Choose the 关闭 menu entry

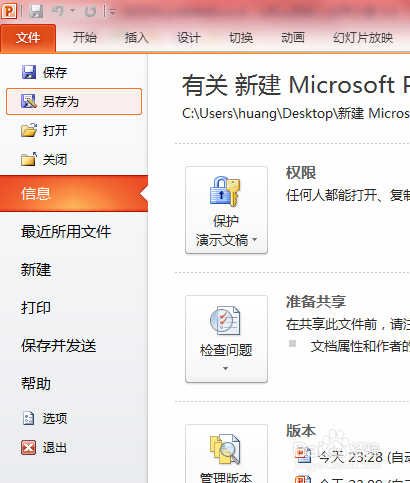pyautogui.click(x=74, y=159)
